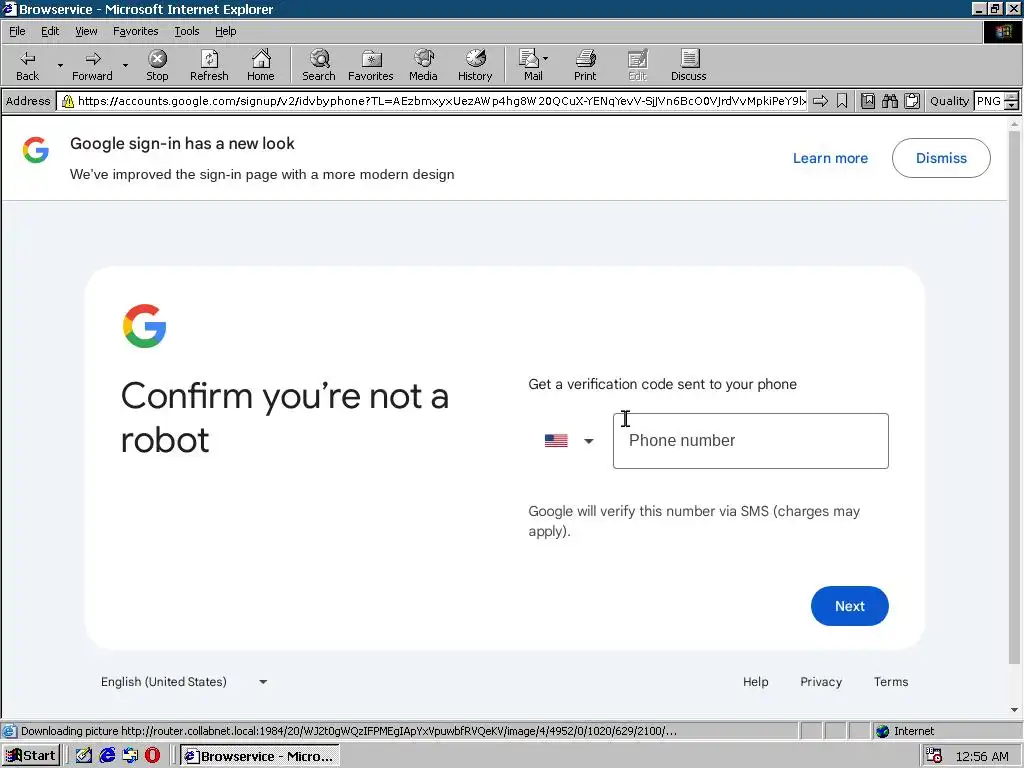
Task: Click the "Confirm you're not a robot" heading
Action: (x=285, y=418)
